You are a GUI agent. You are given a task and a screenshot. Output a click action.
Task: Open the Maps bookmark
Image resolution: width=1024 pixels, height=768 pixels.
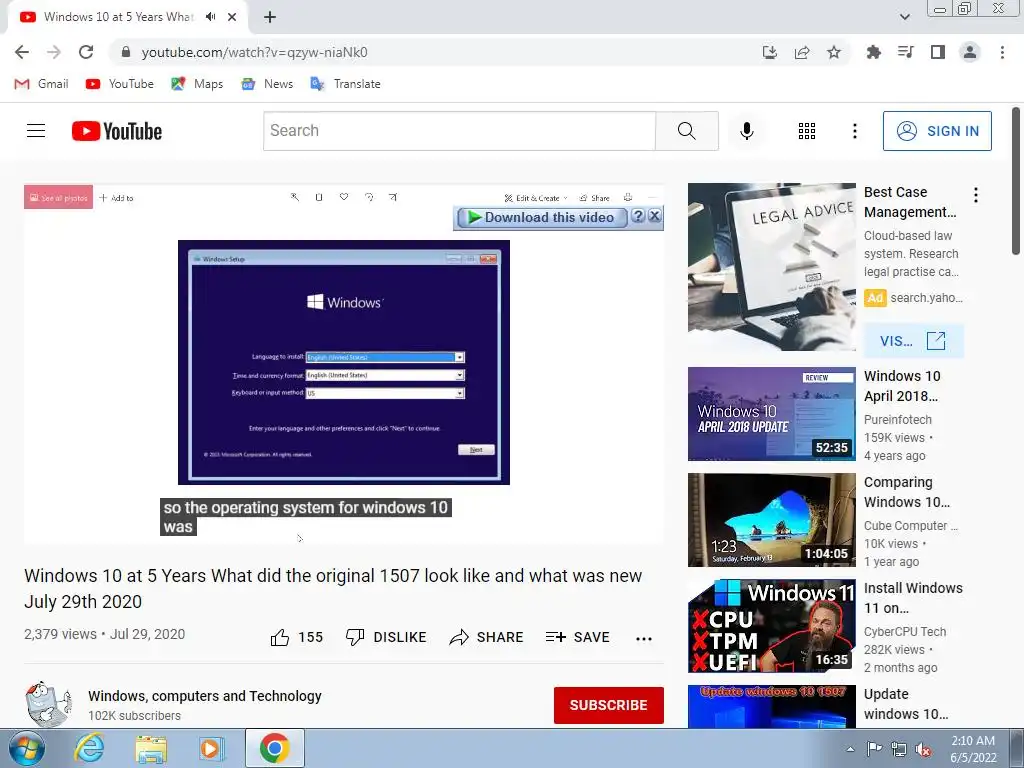click(197, 84)
